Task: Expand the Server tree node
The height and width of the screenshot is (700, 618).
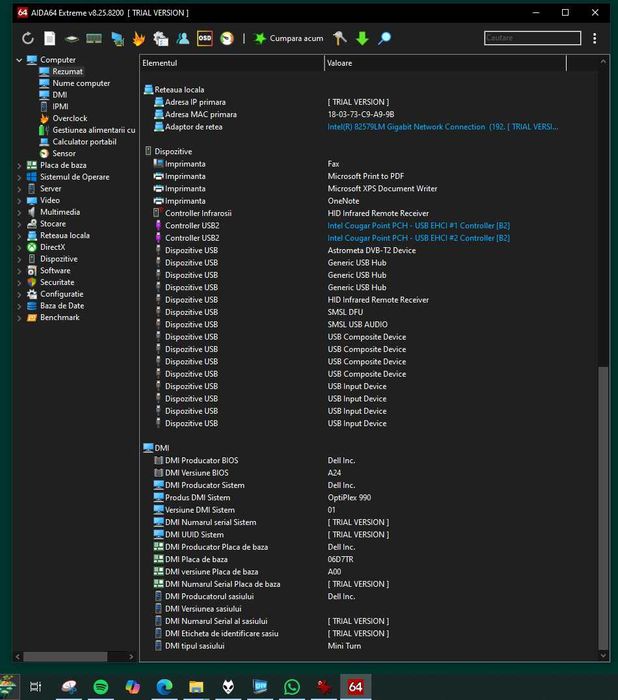Action: point(19,189)
